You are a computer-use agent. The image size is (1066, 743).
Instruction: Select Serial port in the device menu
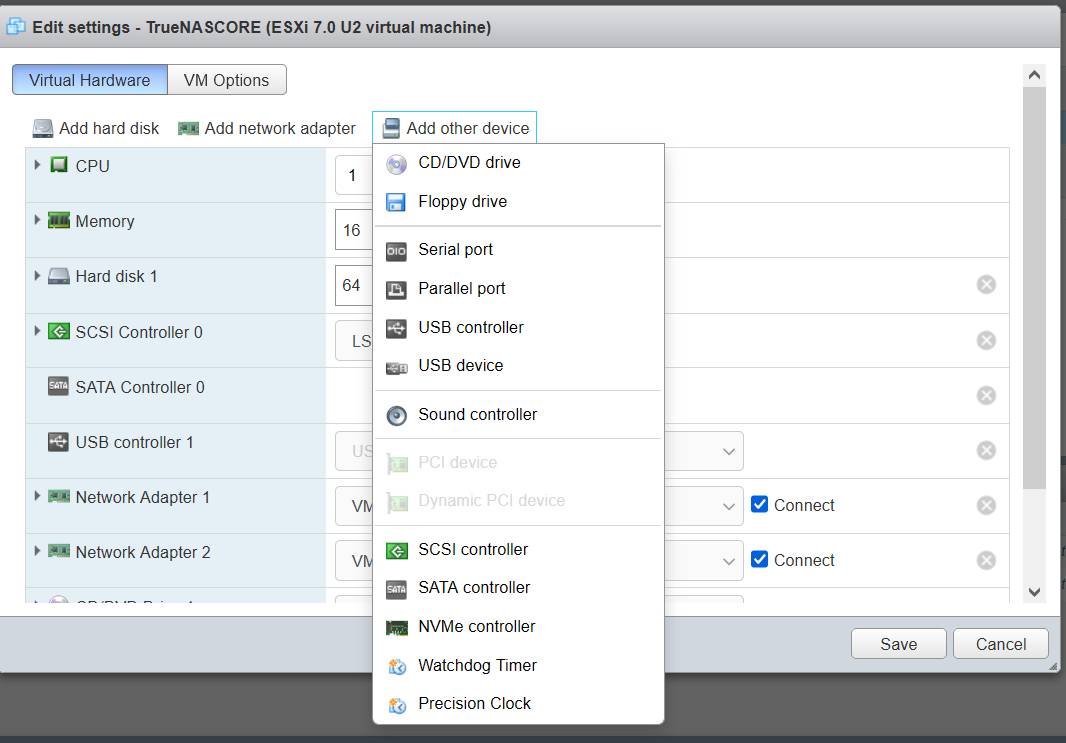518,250
